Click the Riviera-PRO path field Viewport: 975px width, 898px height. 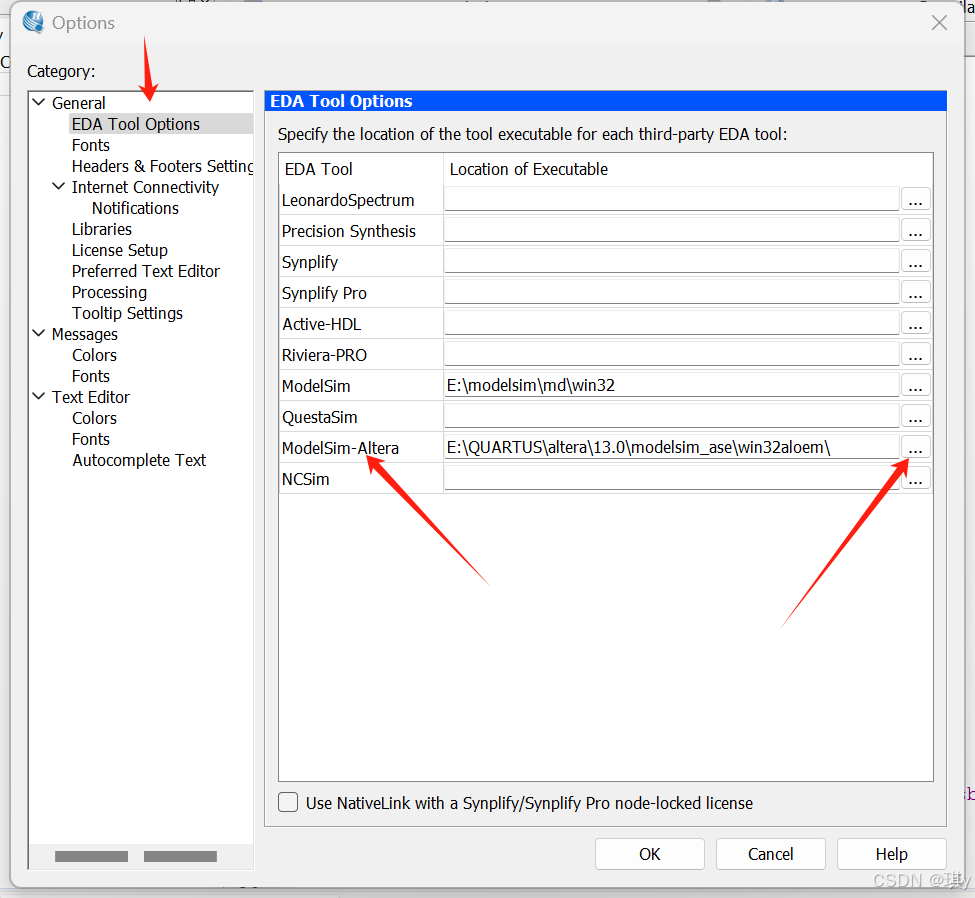(672, 354)
